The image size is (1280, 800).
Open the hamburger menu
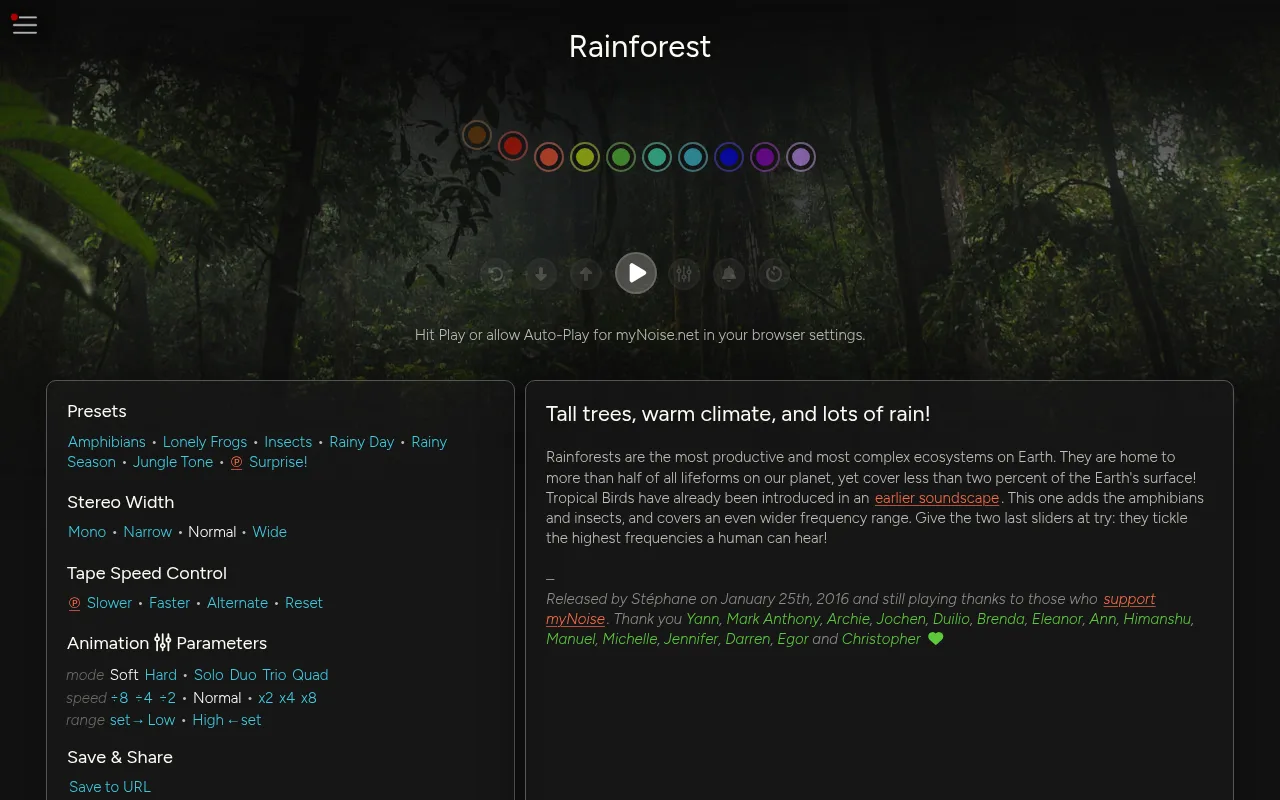point(25,25)
